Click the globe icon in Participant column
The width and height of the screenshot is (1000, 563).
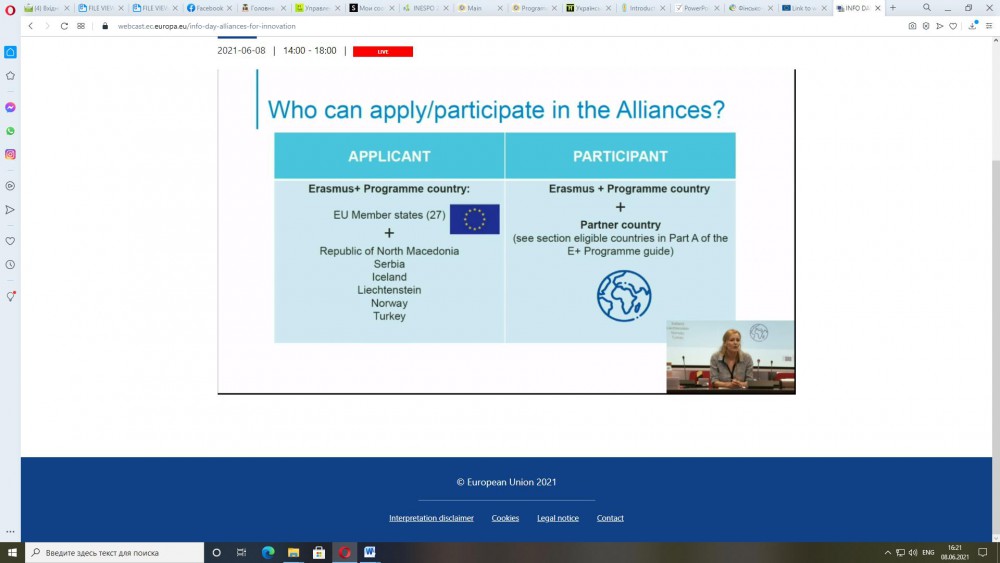coord(624,296)
